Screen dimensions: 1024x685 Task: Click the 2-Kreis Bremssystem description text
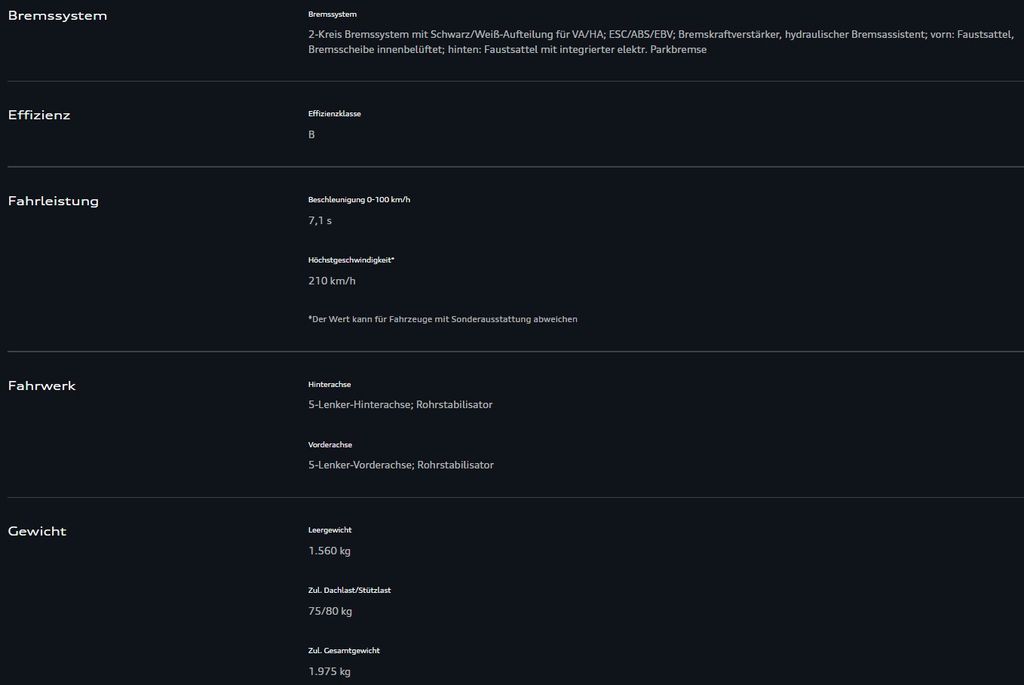click(660, 41)
